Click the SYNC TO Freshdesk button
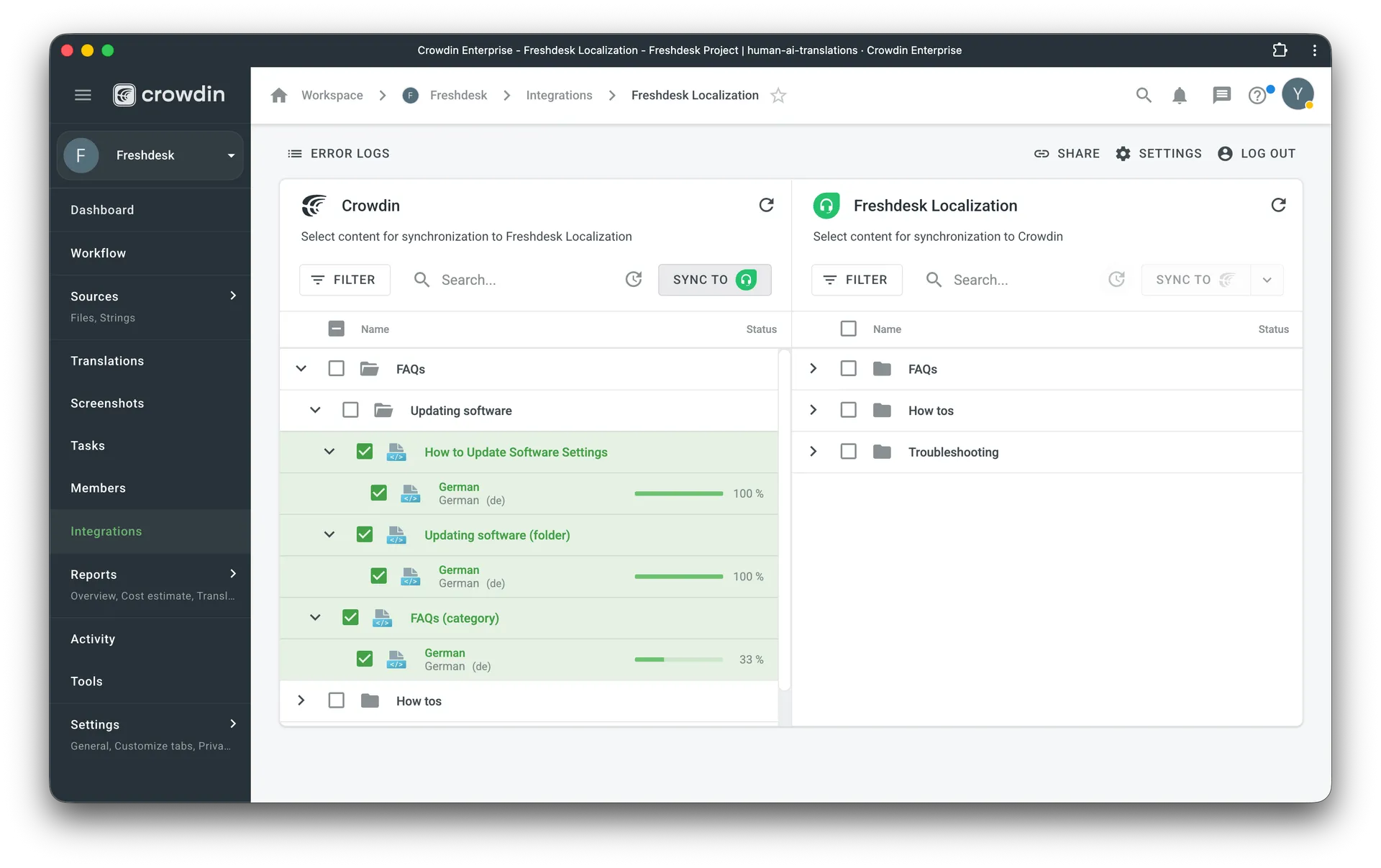This screenshot has height=868, width=1381. point(714,280)
